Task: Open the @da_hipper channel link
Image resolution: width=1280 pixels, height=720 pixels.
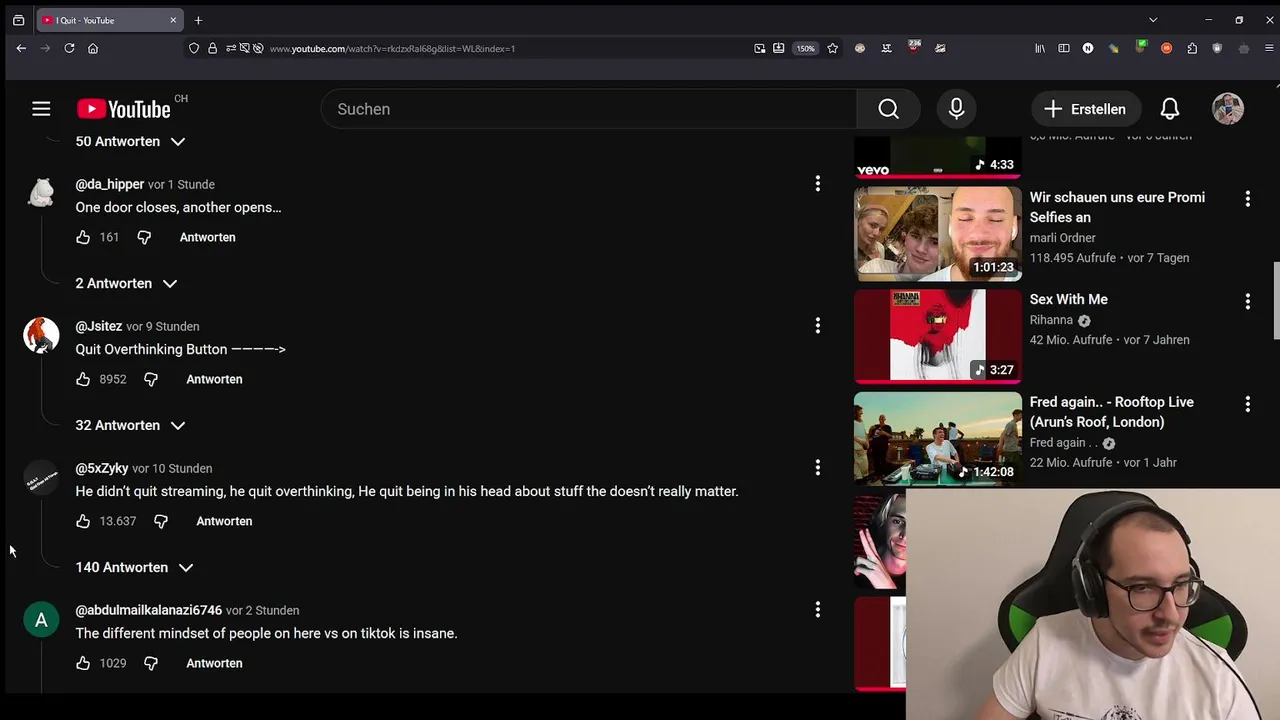Action: point(110,184)
